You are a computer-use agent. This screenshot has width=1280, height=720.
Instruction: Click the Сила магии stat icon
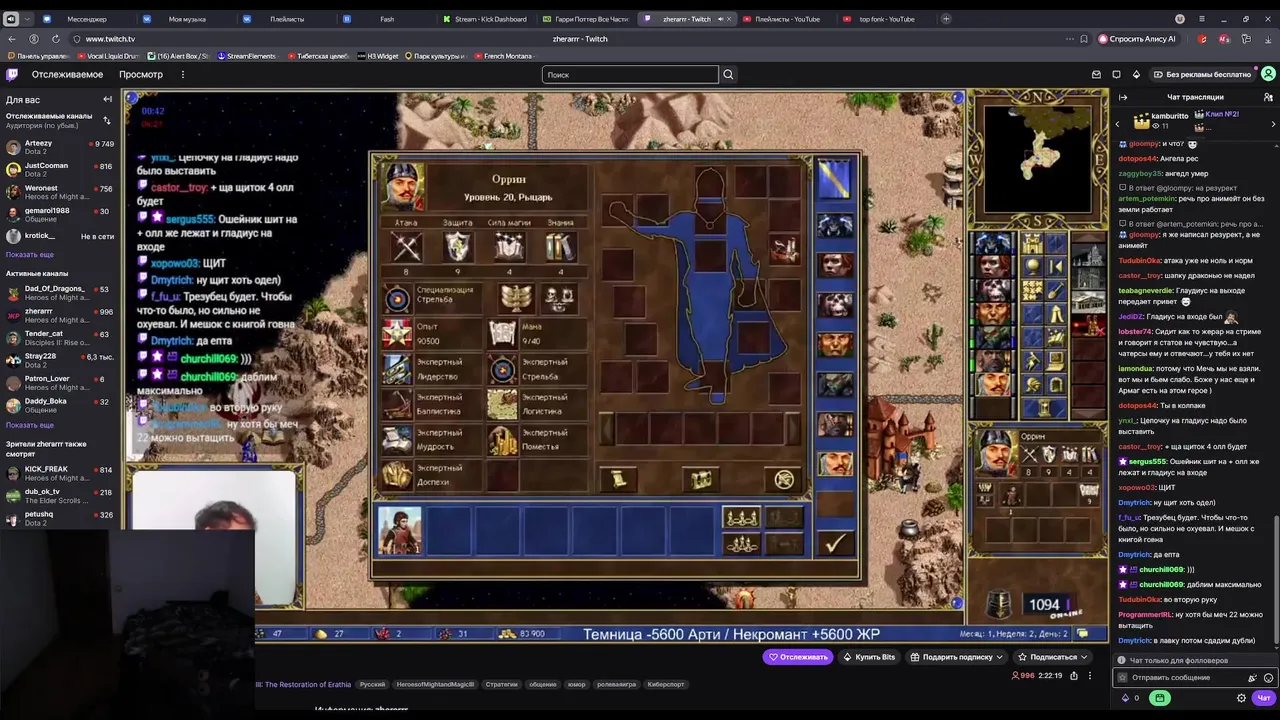coord(508,246)
